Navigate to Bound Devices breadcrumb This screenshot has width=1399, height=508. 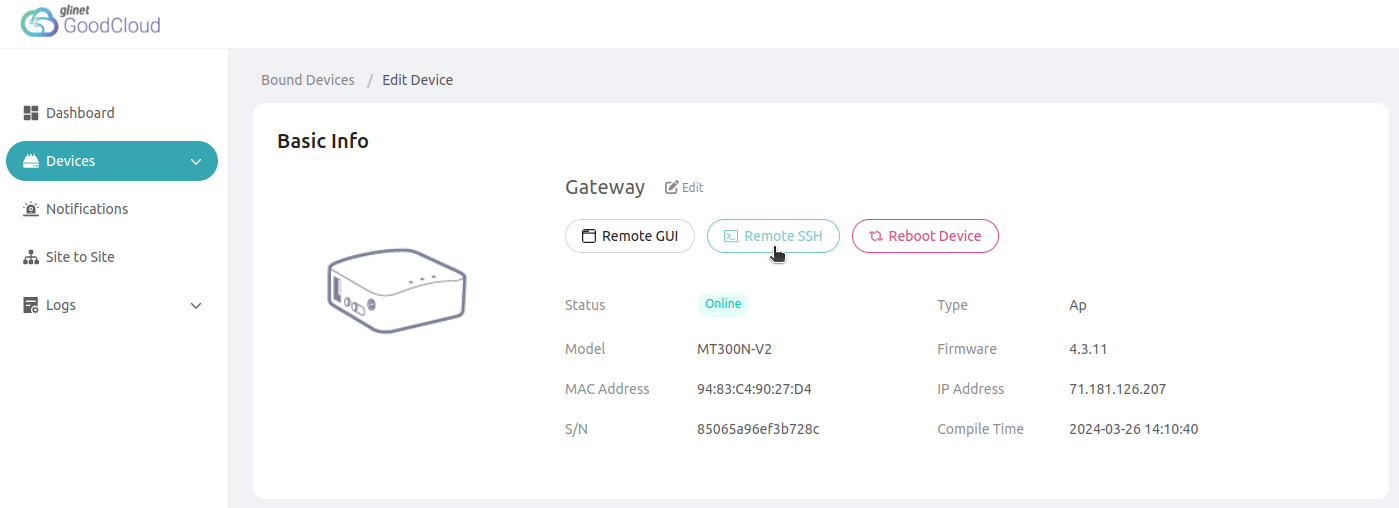308,80
